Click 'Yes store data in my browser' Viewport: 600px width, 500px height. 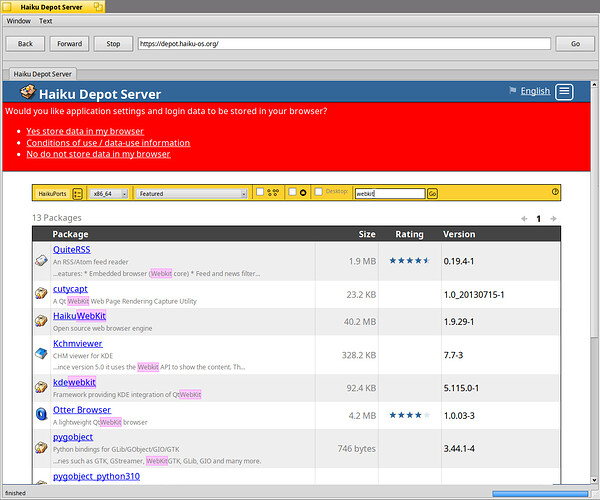[85, 131]
